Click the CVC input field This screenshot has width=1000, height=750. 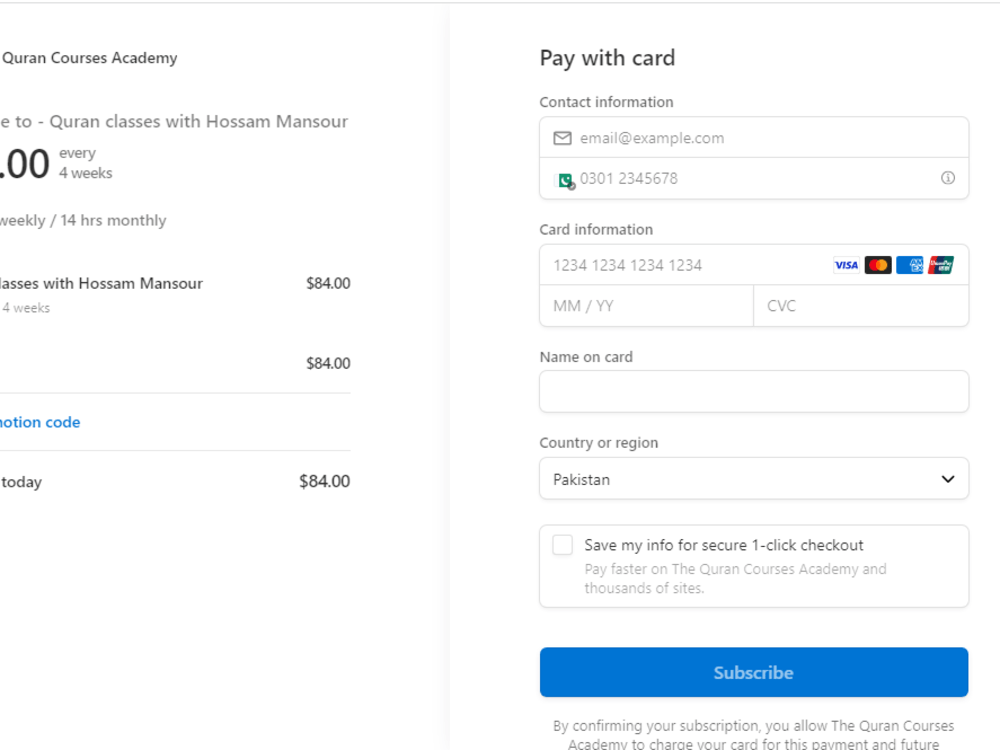pos(861,305)
